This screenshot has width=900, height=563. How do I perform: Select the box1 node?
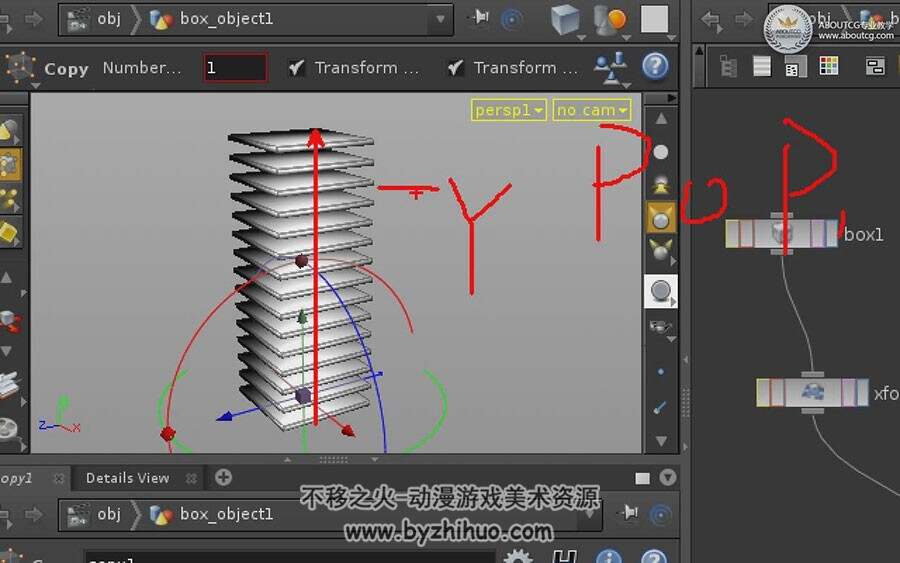[x=781, y=234]
